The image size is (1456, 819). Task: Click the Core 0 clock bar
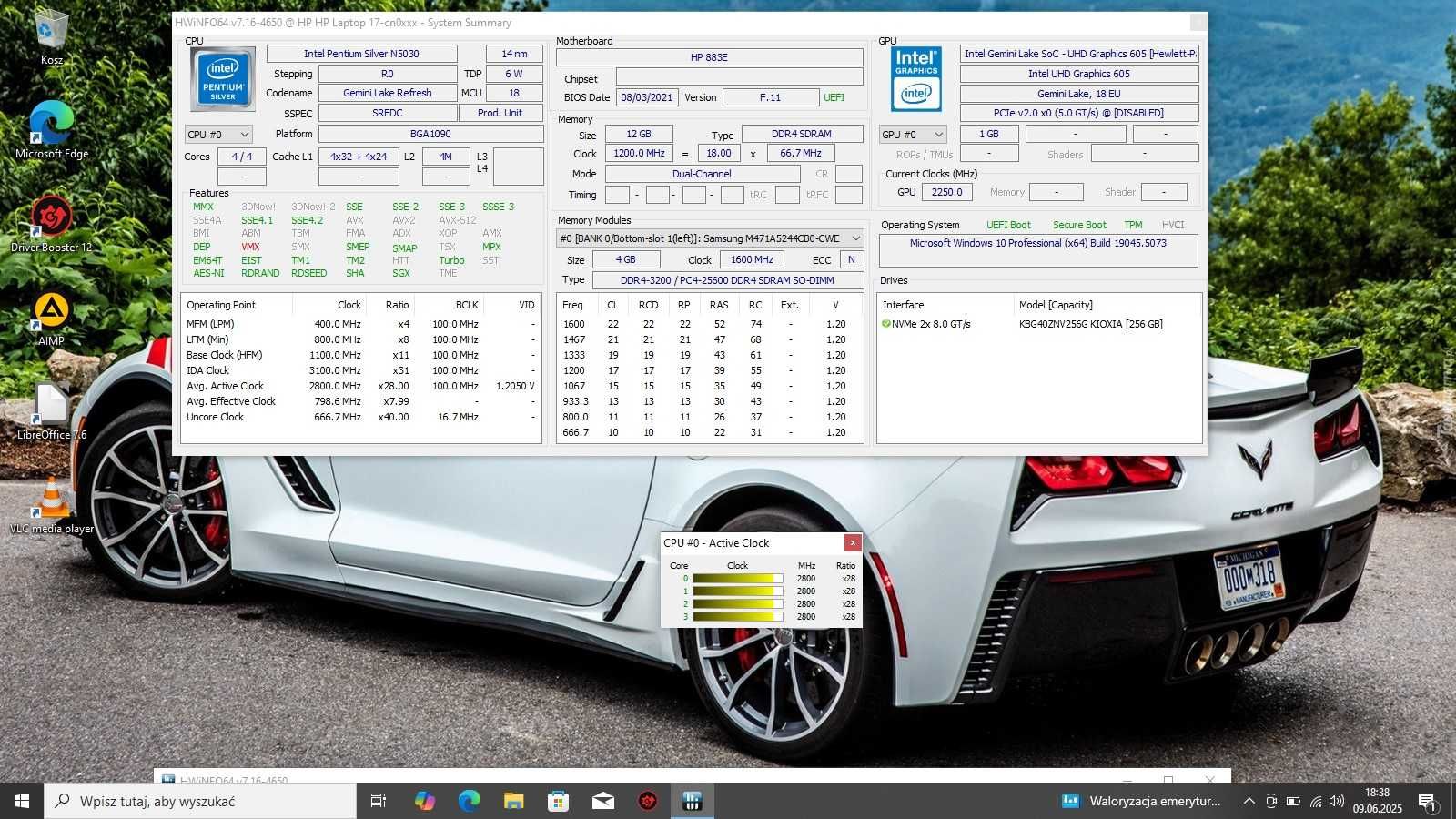737,579
